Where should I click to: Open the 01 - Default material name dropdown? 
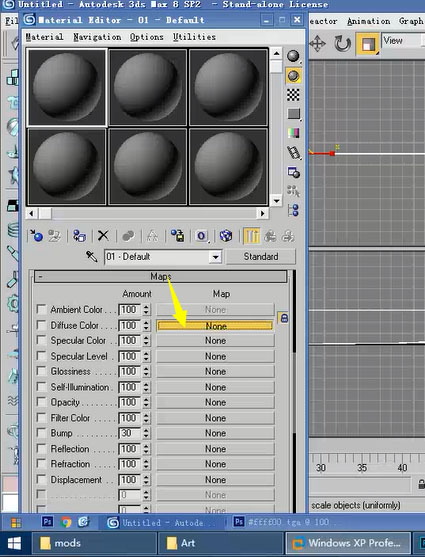pos(215,256)
